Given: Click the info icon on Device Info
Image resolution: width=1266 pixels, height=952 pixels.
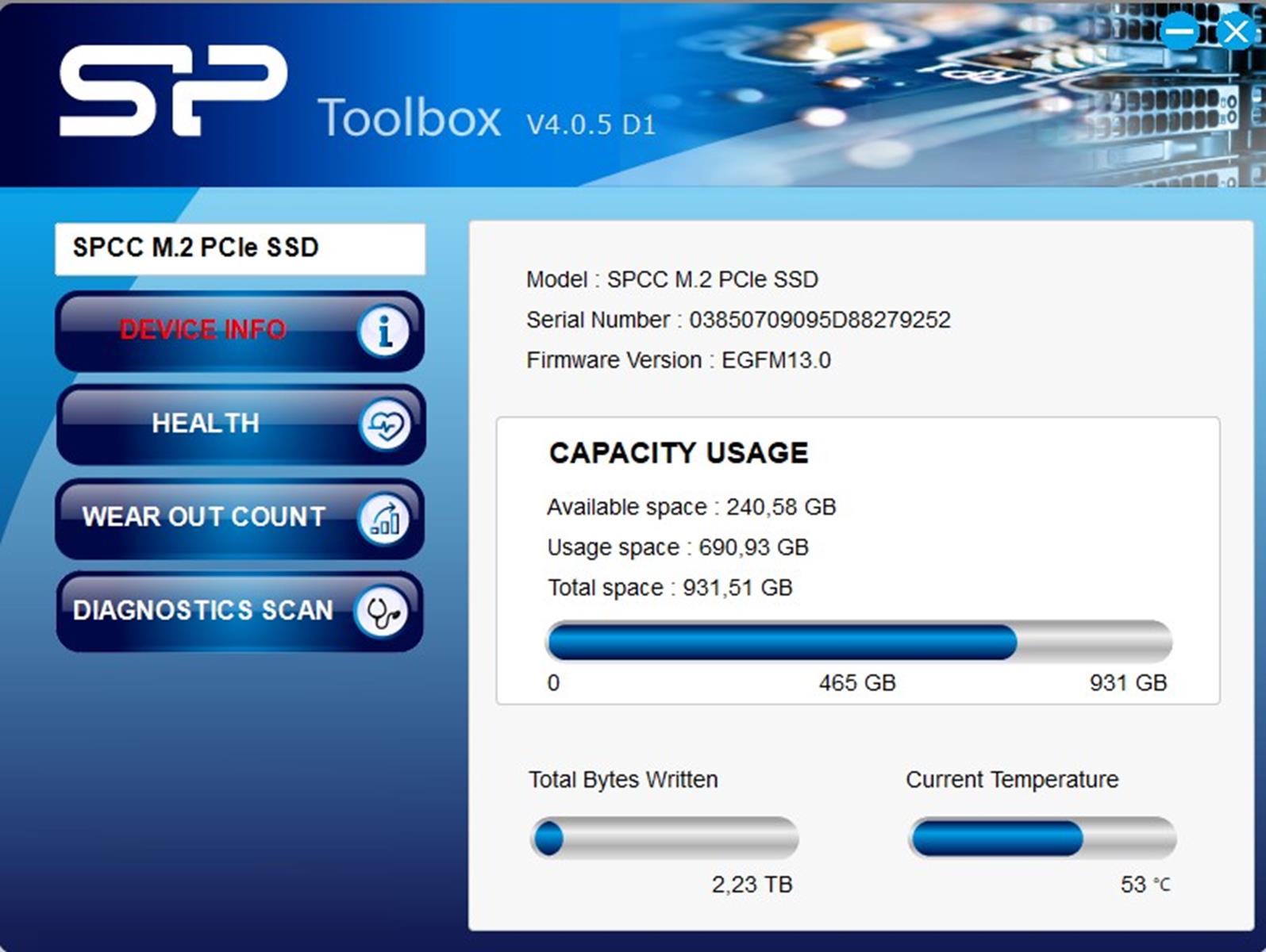Looking at the screenshot, I should point(384,332).
